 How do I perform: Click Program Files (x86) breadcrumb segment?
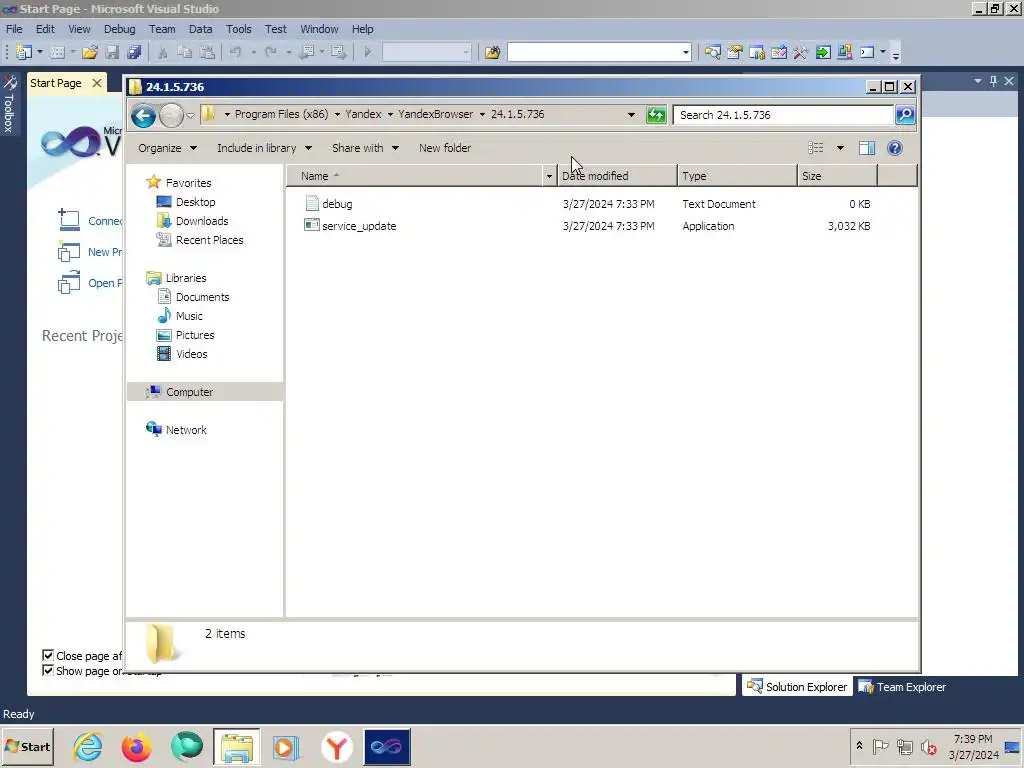[281, 114]
